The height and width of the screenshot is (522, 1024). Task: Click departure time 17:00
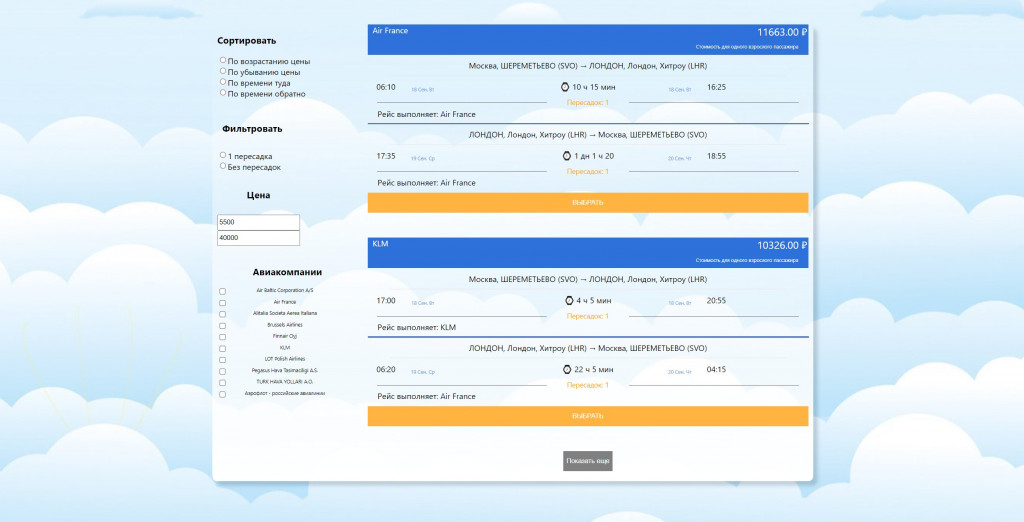point(386,301)
